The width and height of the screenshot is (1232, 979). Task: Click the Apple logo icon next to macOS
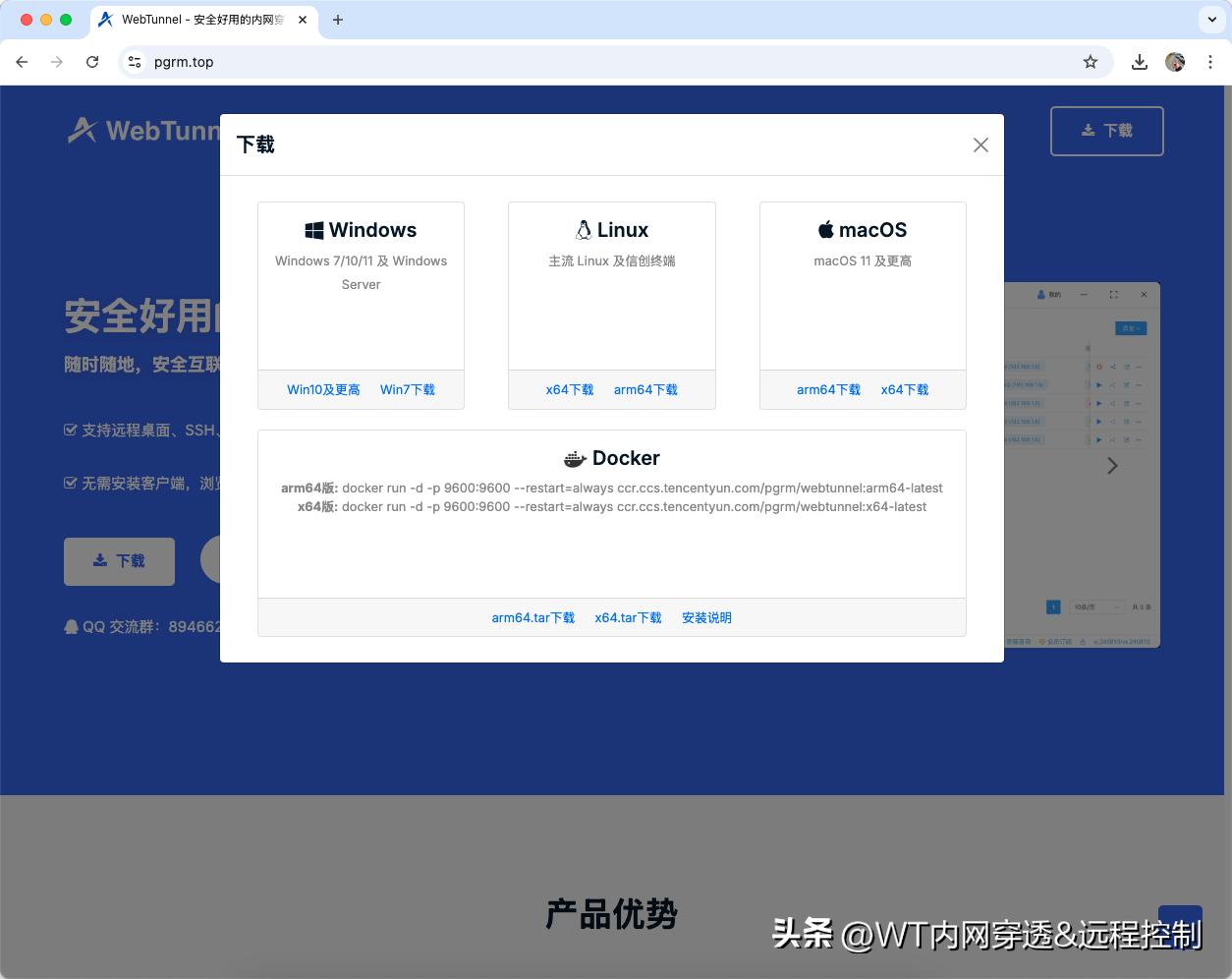(826, 230)
